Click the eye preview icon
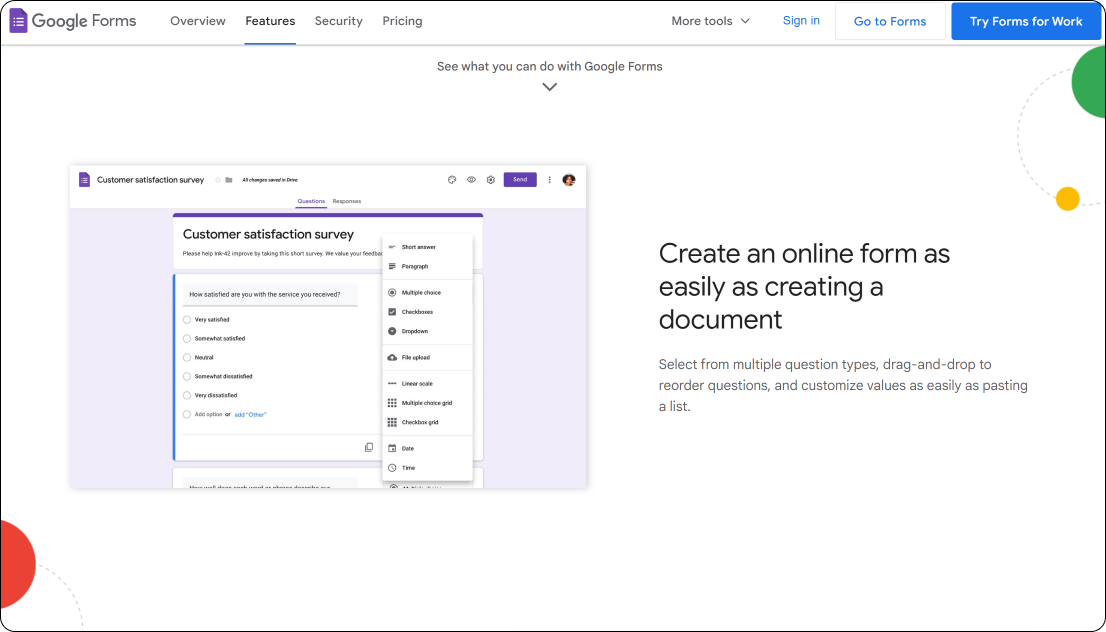This screenshot has height=632, width=1106. coord(471,180)
